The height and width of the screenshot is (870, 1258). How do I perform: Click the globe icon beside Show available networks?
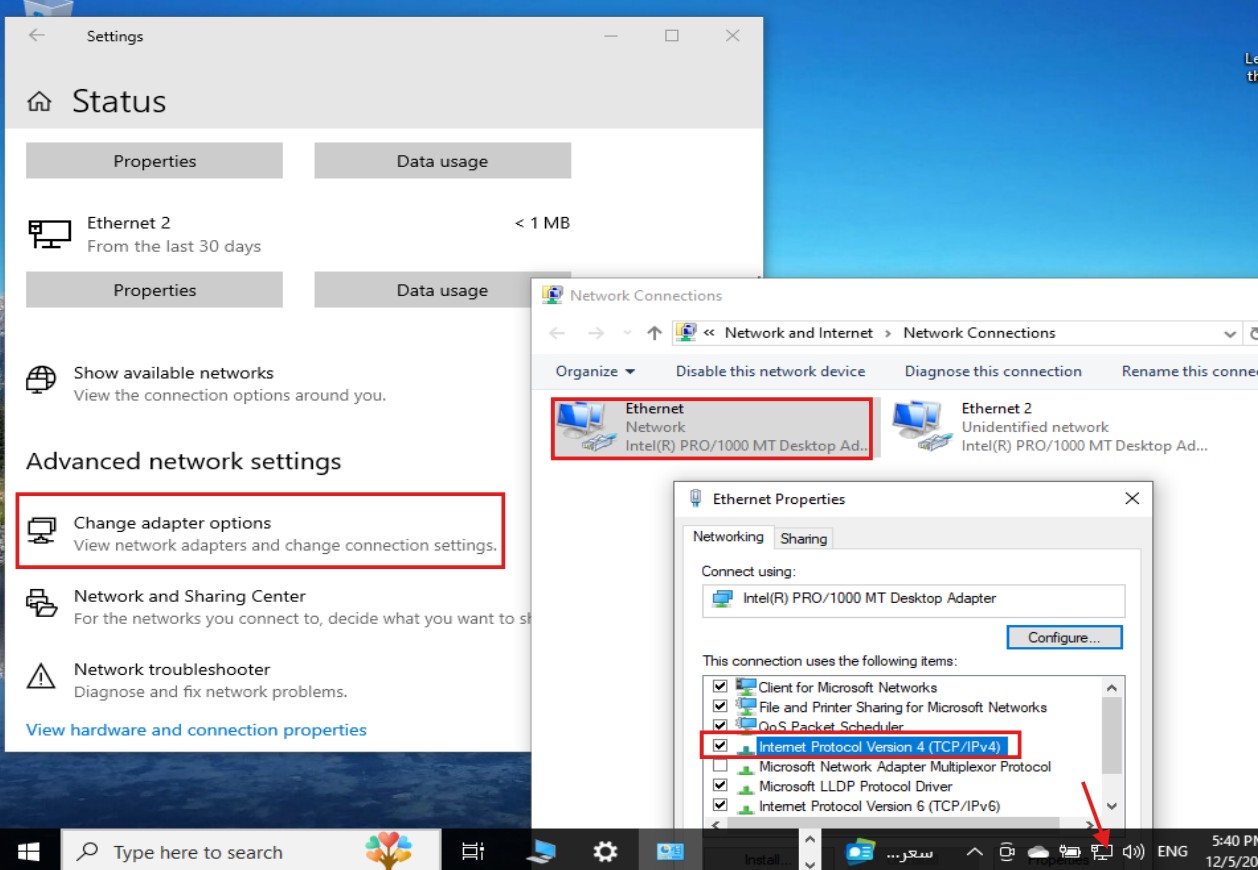click(x=41, y=380)
